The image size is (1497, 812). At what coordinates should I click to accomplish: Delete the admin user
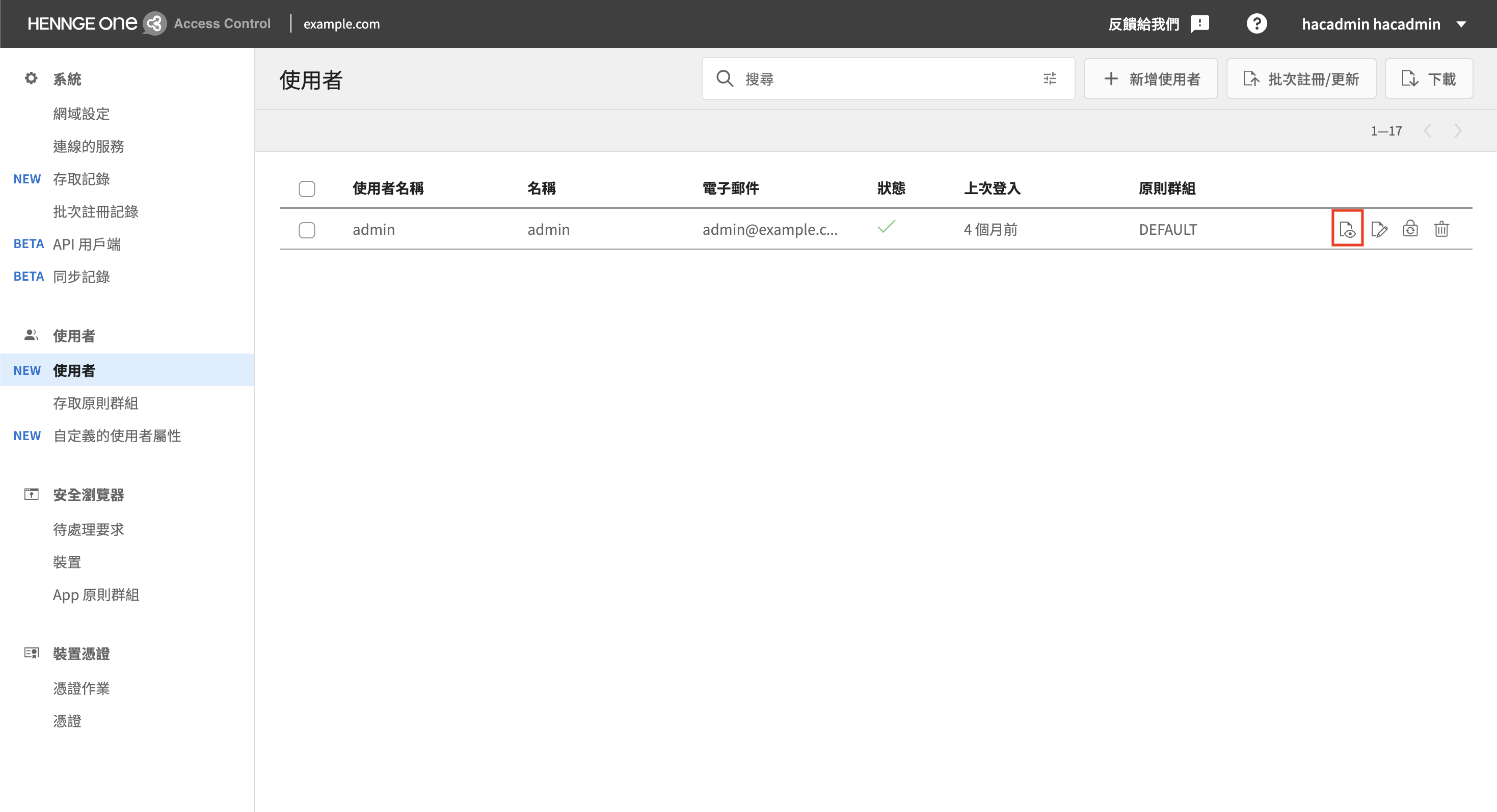(1441, 229)
